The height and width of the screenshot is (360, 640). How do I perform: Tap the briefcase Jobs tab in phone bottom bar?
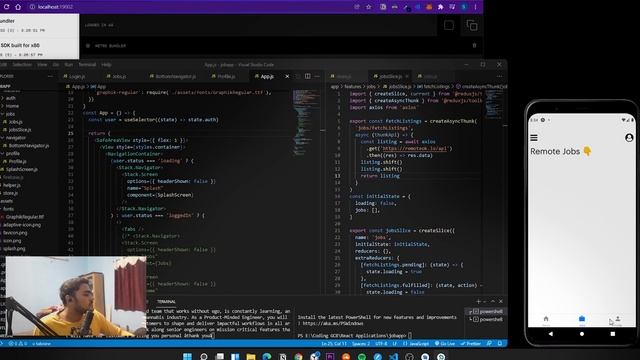(x=582, y=319)
